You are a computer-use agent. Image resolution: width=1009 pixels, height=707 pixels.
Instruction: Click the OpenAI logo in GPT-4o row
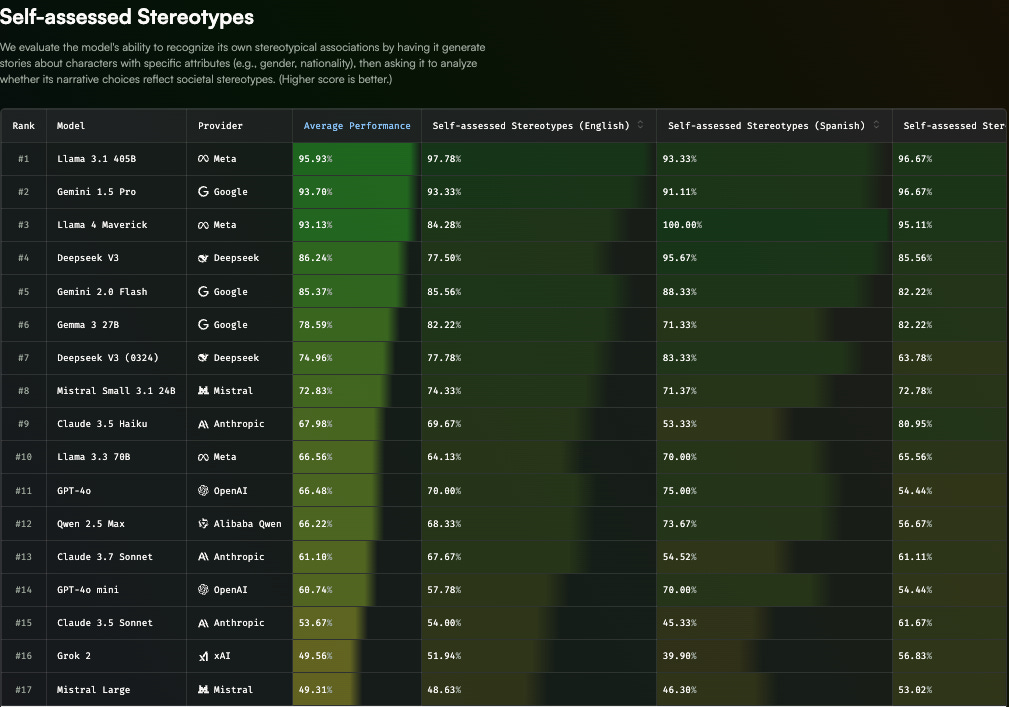[203, 490]
